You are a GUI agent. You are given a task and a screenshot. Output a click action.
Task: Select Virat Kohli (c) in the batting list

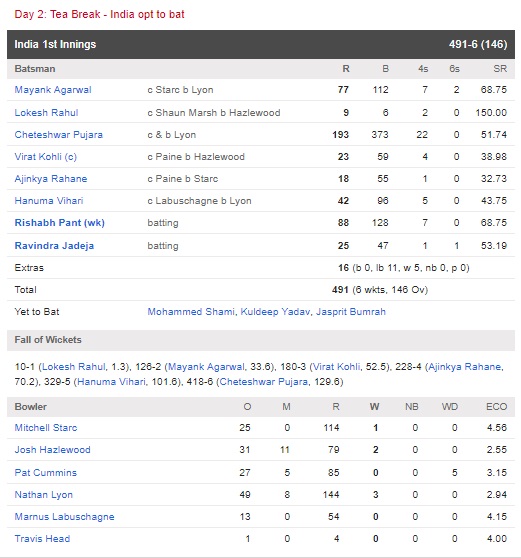coord(46,157)
